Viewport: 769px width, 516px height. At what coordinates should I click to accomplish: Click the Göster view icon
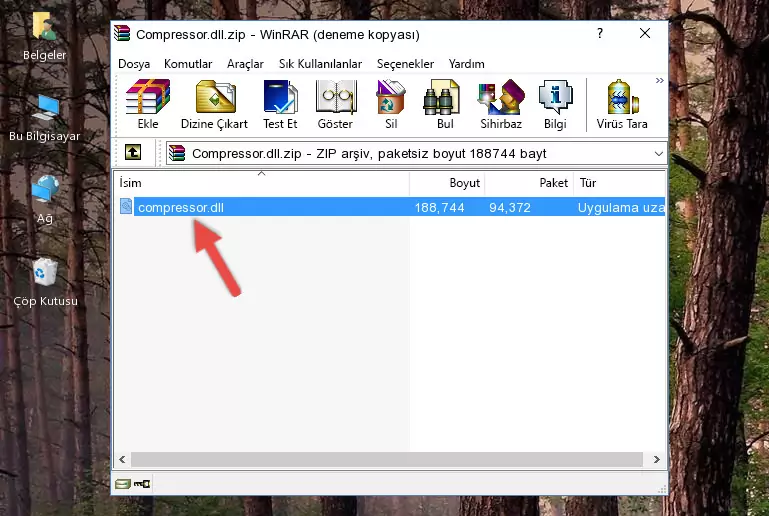tap(335, 104)
